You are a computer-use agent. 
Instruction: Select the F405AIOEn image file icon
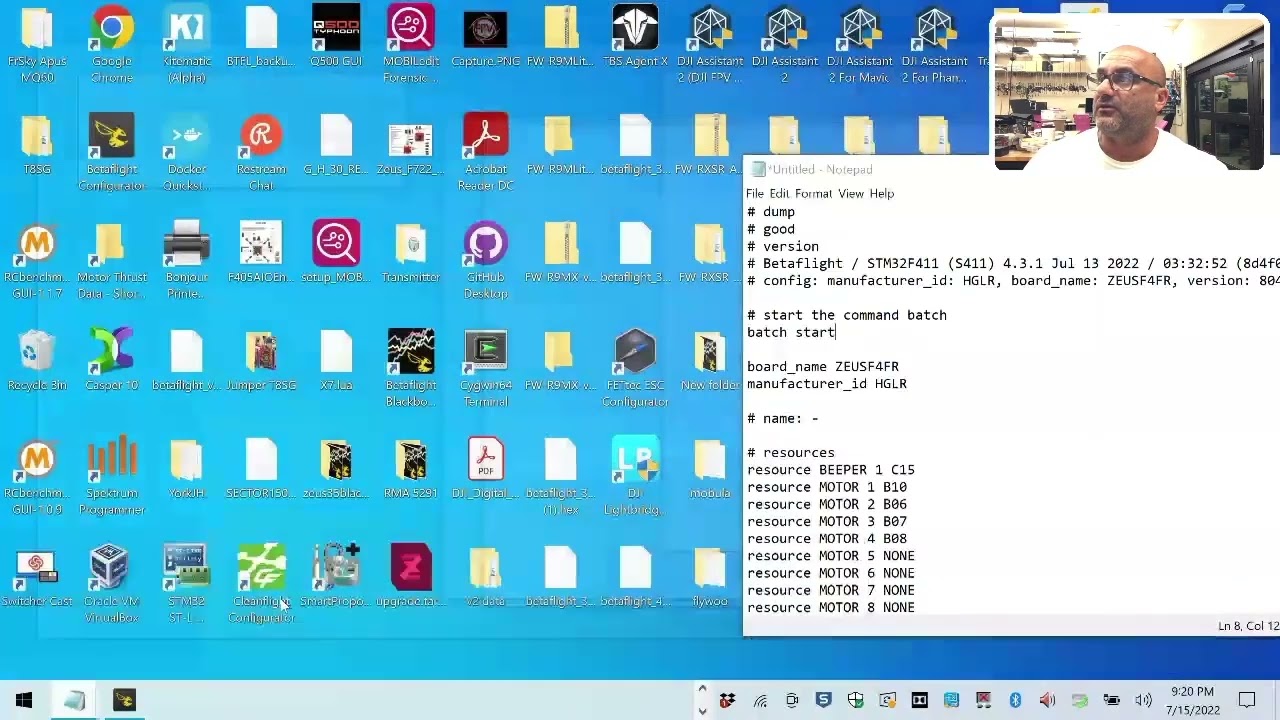(x=261, y=252)
